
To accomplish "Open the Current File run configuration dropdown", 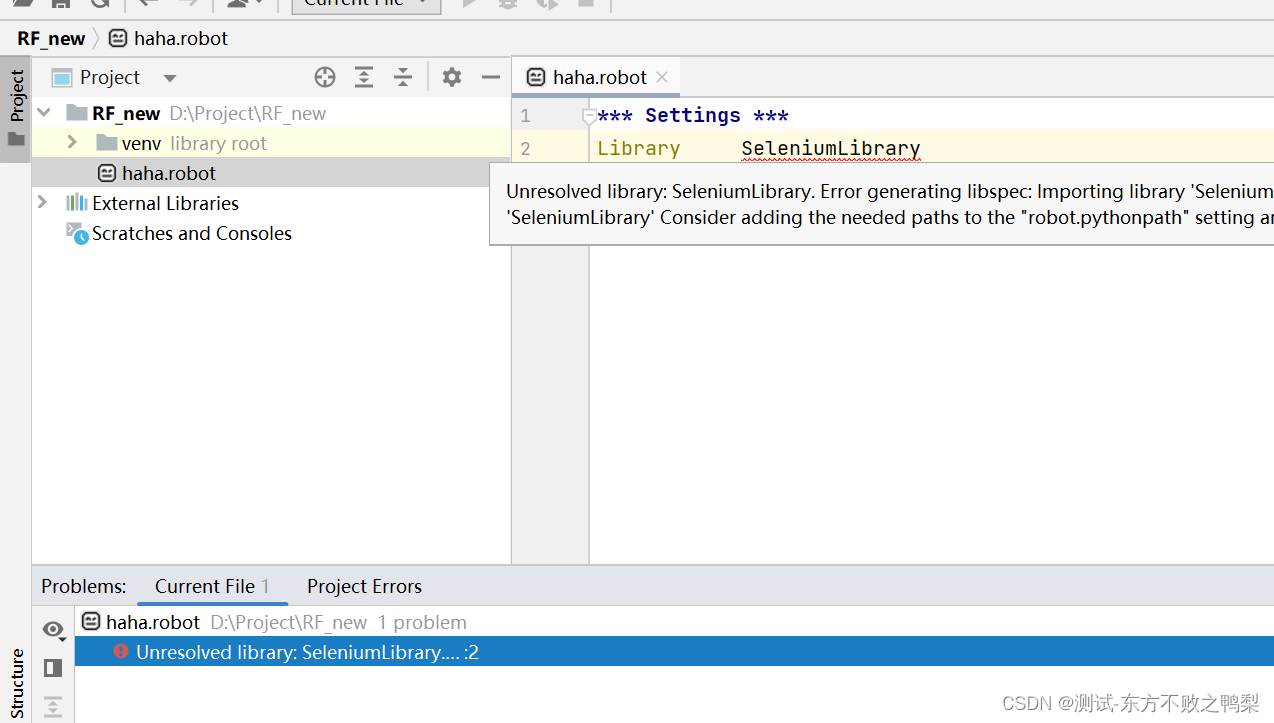I will (365, 5).
